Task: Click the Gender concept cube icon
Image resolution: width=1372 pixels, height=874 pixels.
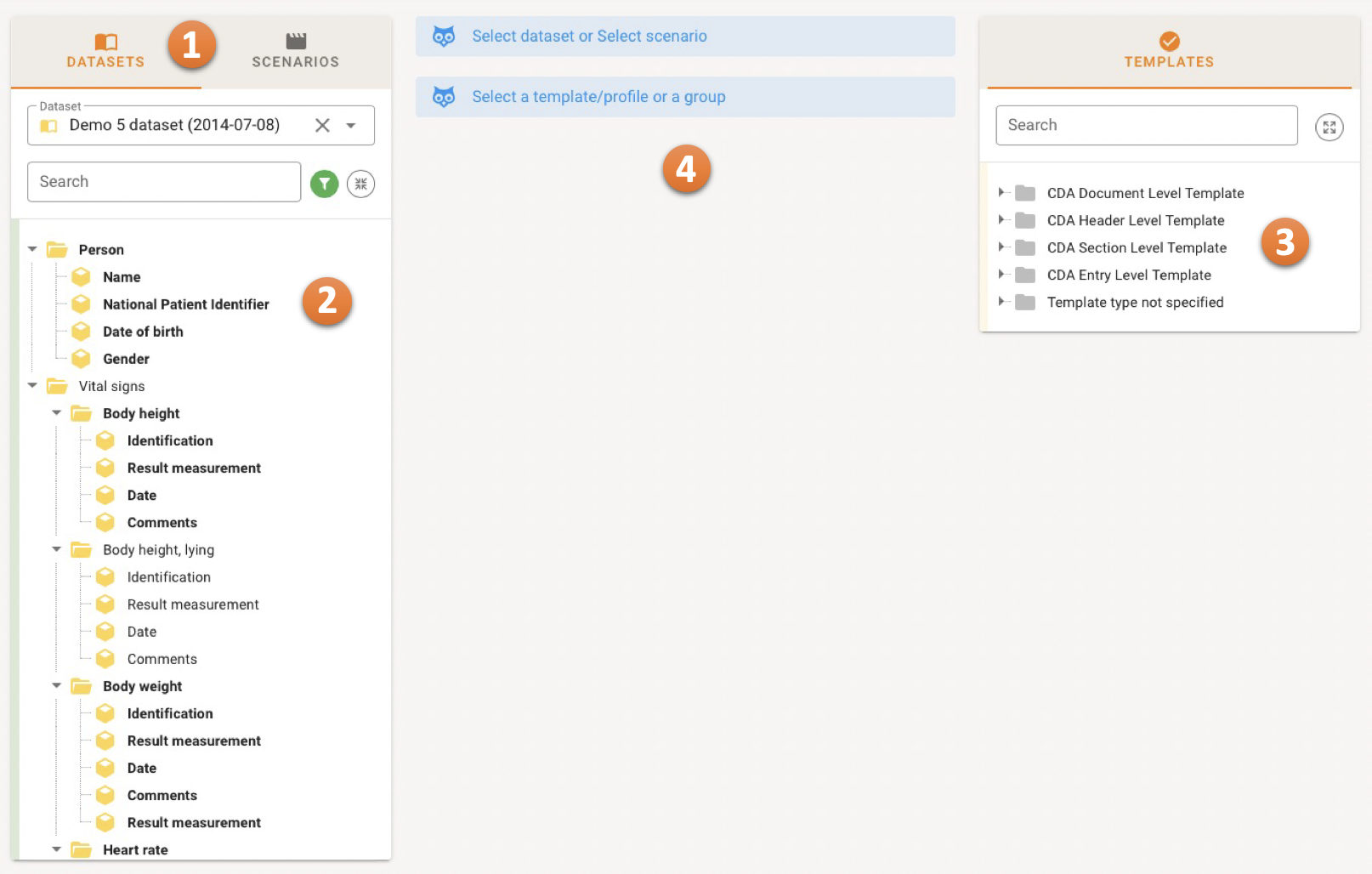Action: coord(82,359)
